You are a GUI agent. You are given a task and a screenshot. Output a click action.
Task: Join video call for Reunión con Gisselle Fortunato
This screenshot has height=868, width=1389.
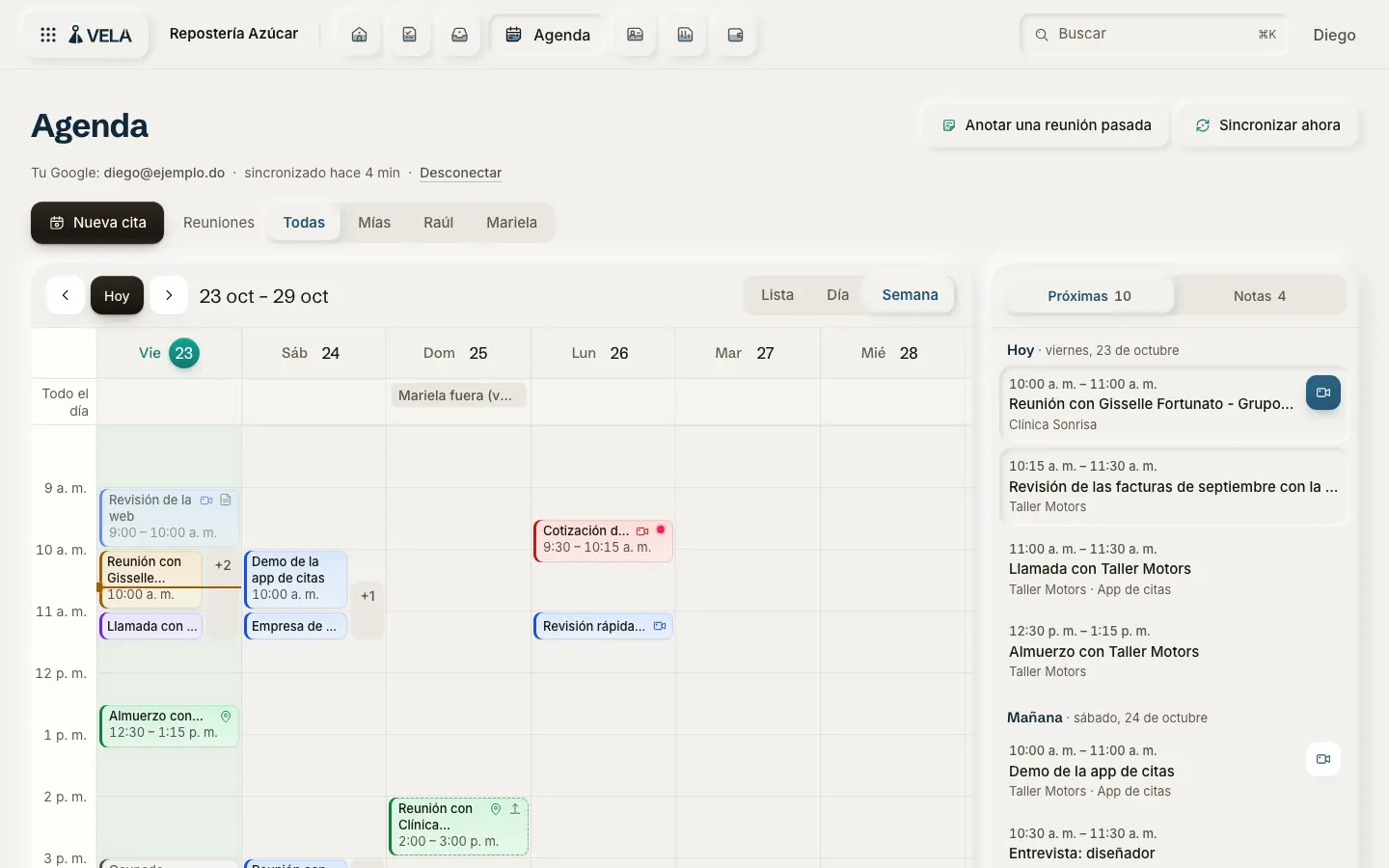click(x=1323, y=393)
